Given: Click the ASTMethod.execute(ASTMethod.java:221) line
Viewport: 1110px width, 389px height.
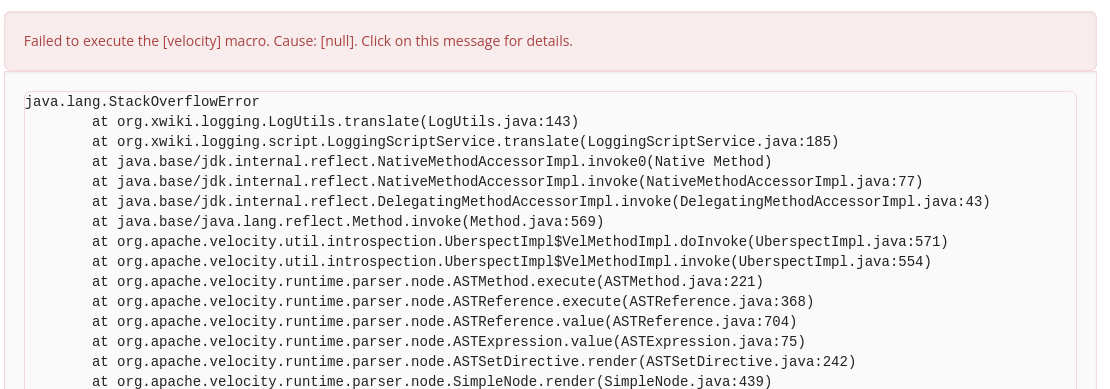Looking at the screenshot, I should point(428,282).
